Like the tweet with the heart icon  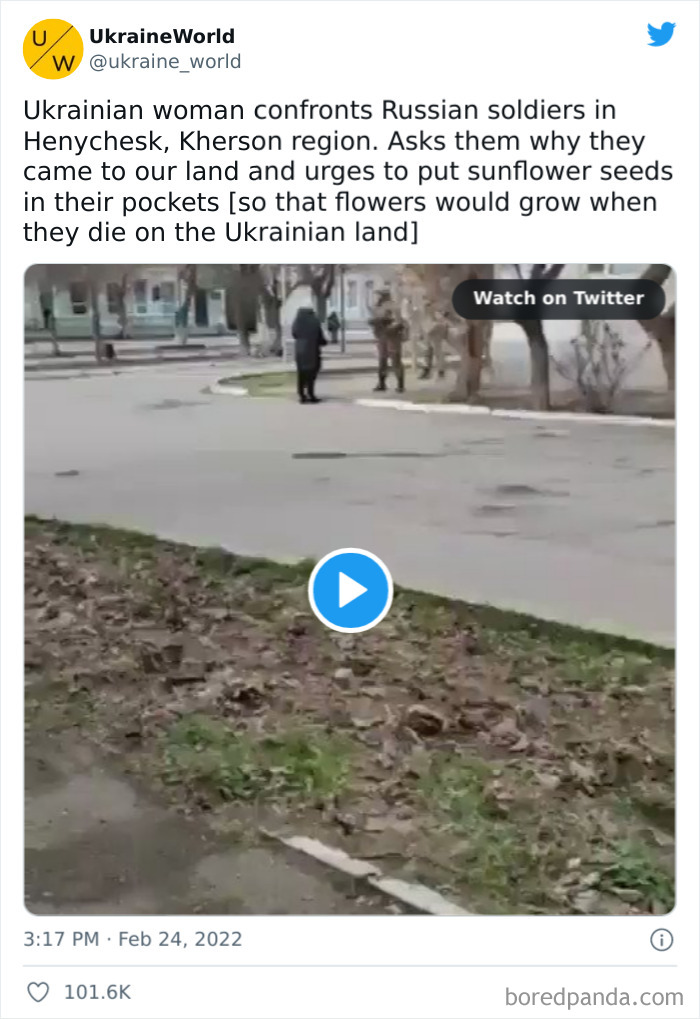point(38,992)
